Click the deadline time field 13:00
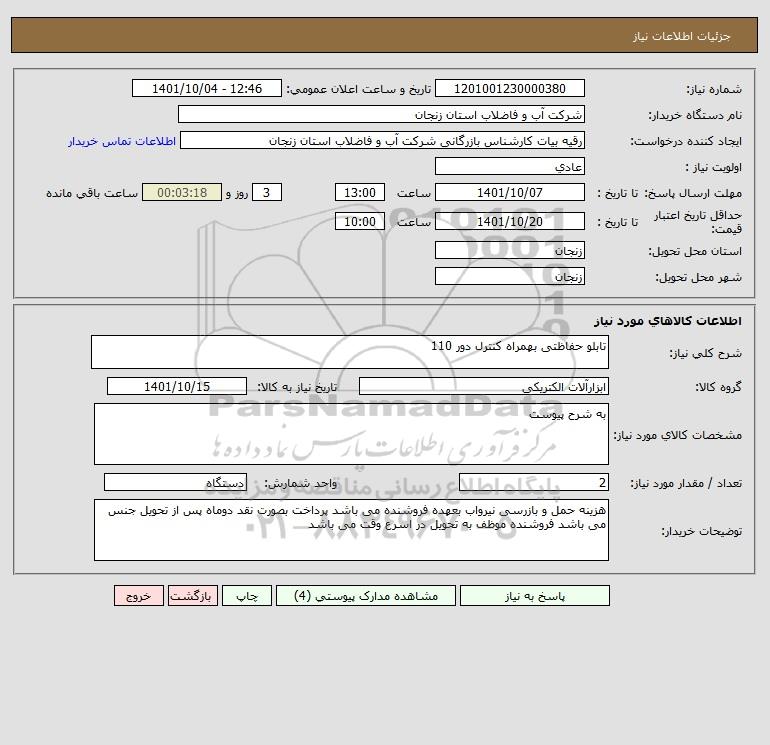 point(360,193)
